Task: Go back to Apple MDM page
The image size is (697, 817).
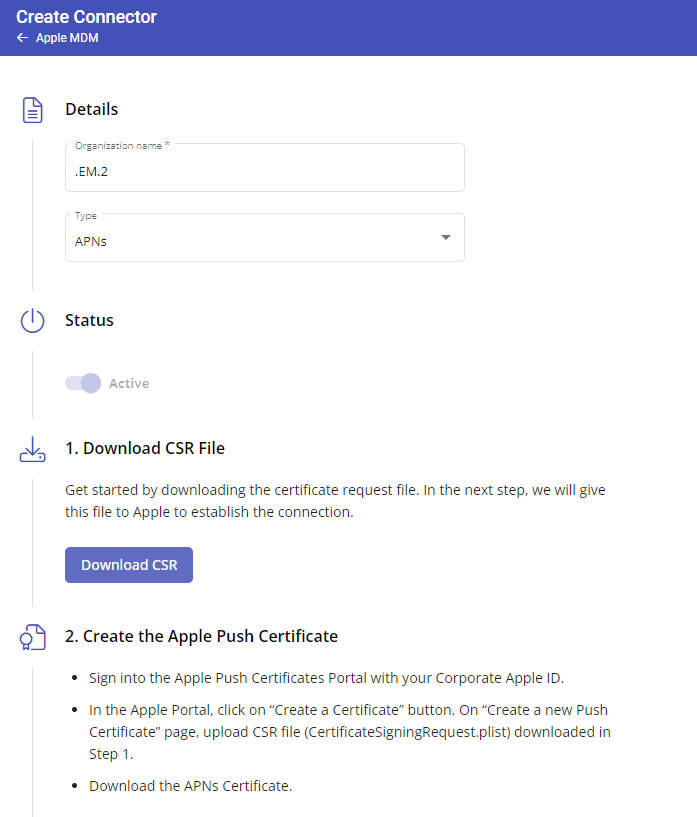Action: 67,38
